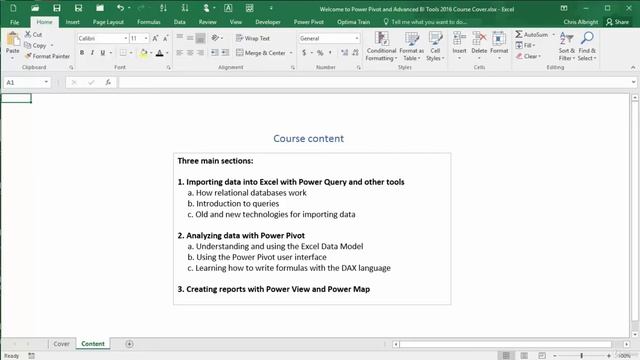
Task: Click the Borders icon
Action: [123, 53]
